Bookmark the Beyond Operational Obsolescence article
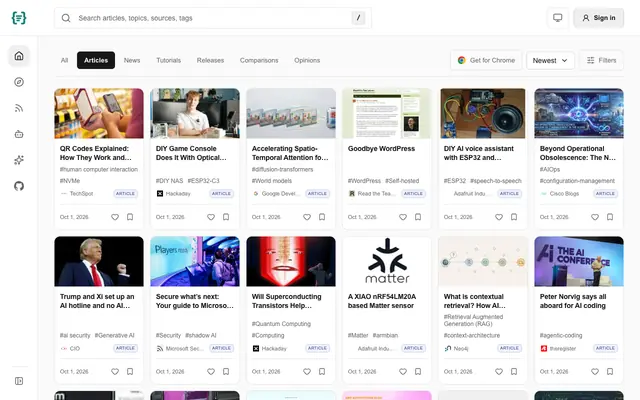640x400 pixels. pyautogui.click(x=610, y=217)
